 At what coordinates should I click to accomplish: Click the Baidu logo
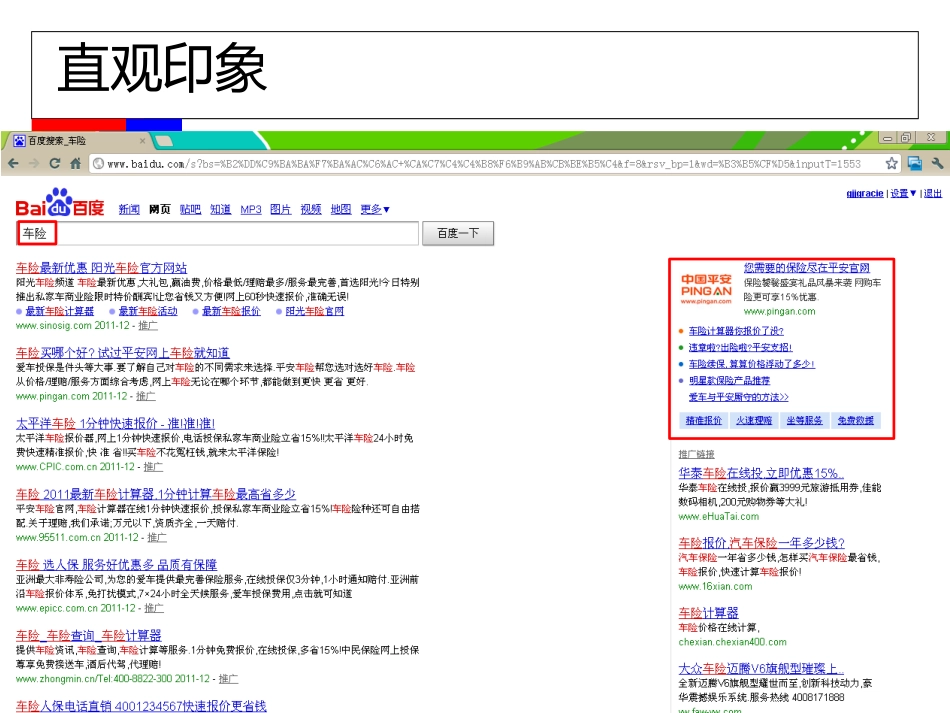(x=60, y=203)
